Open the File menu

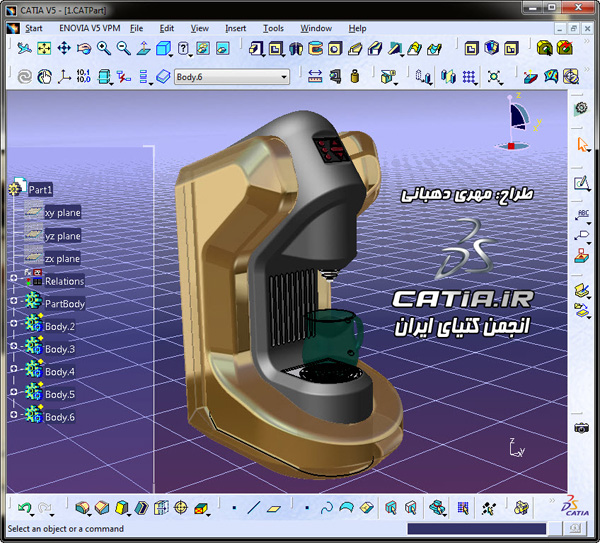136,28
